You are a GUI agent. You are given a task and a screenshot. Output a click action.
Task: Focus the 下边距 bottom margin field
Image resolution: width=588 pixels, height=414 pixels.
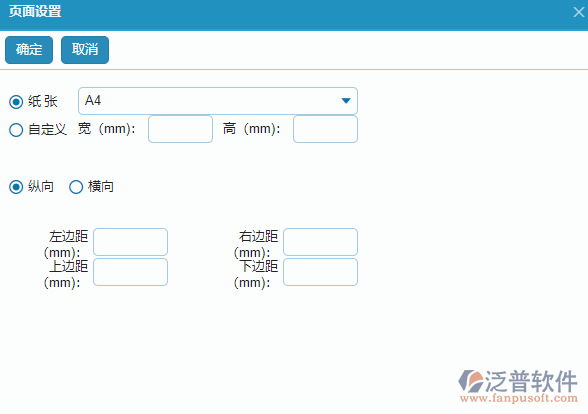pos(321,272)
